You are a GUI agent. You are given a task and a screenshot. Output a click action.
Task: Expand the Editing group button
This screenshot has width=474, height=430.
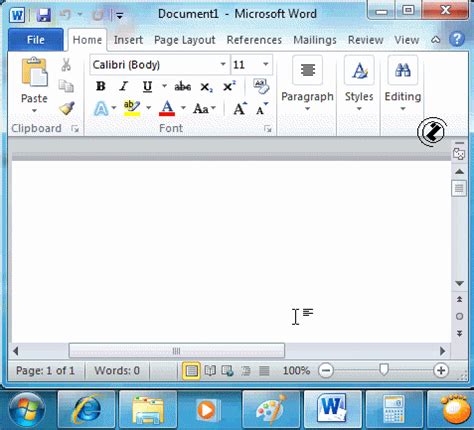pyautogui.click(x=403, y=84)
